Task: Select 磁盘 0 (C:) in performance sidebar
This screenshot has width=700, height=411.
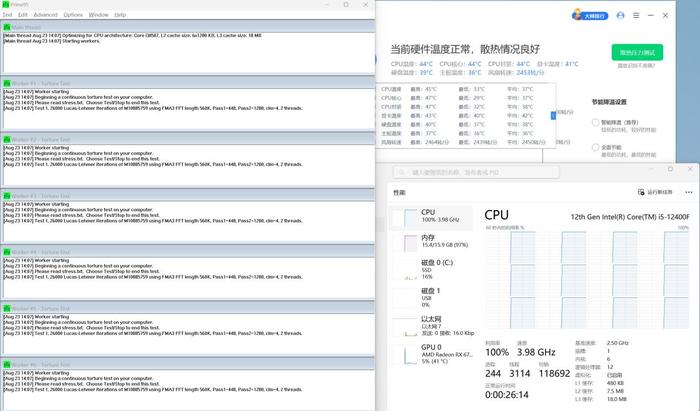Action: point(431,270)
